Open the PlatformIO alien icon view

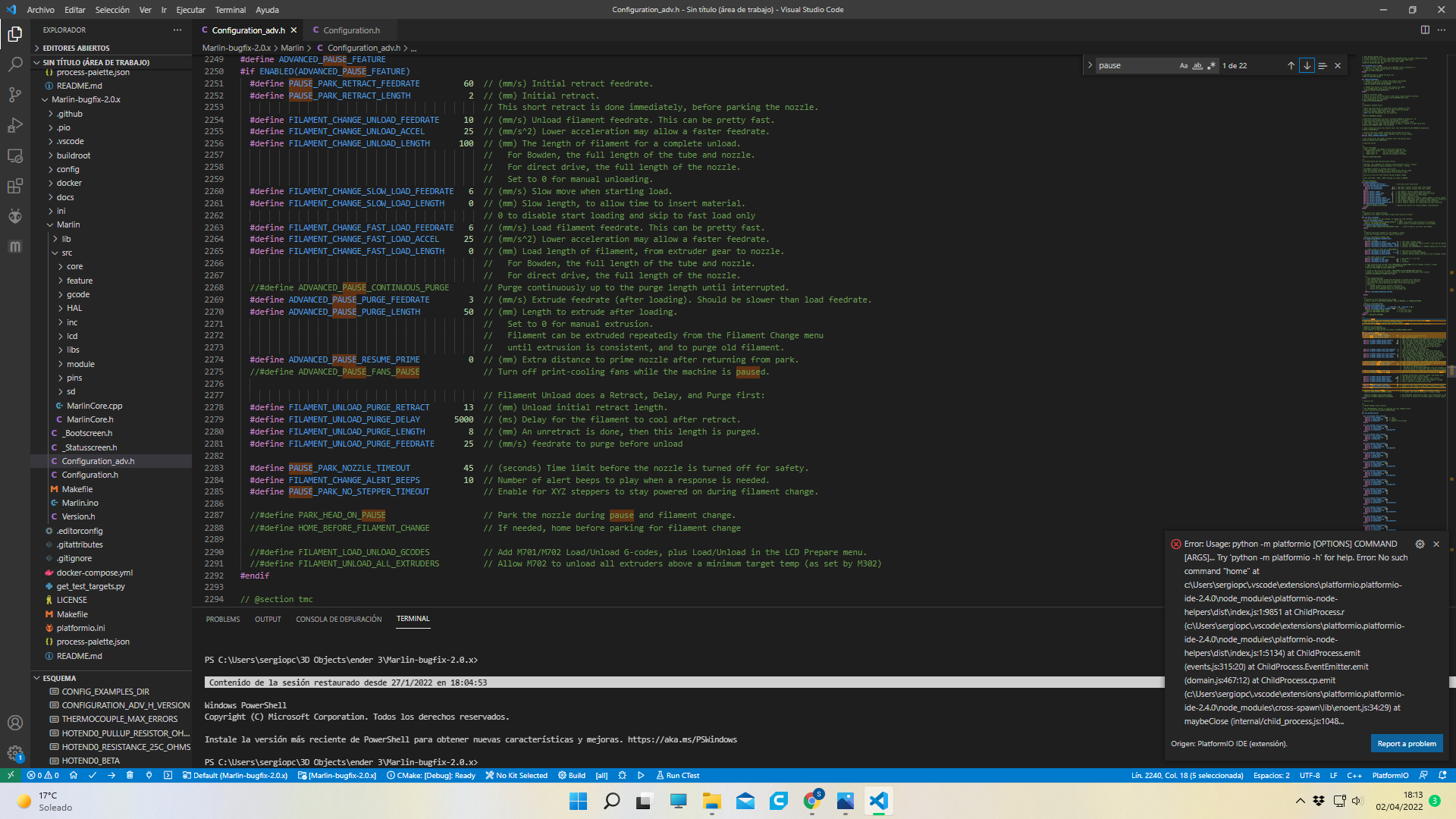point(14,217)
